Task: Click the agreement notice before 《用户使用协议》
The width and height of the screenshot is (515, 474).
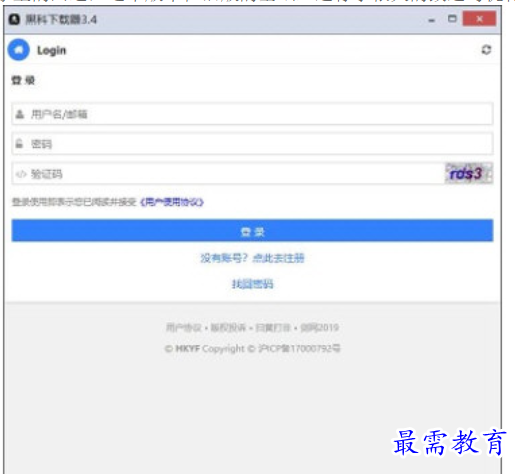Action: [74, 202]
